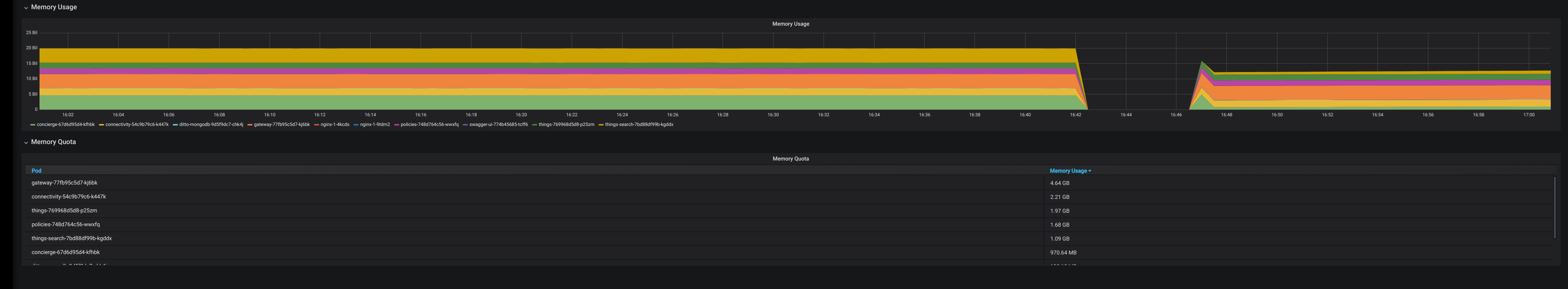The image size is (1568, 289).
Task: Toggle nginx-1-9tdm2 series in legend
Action: point(375,124)
